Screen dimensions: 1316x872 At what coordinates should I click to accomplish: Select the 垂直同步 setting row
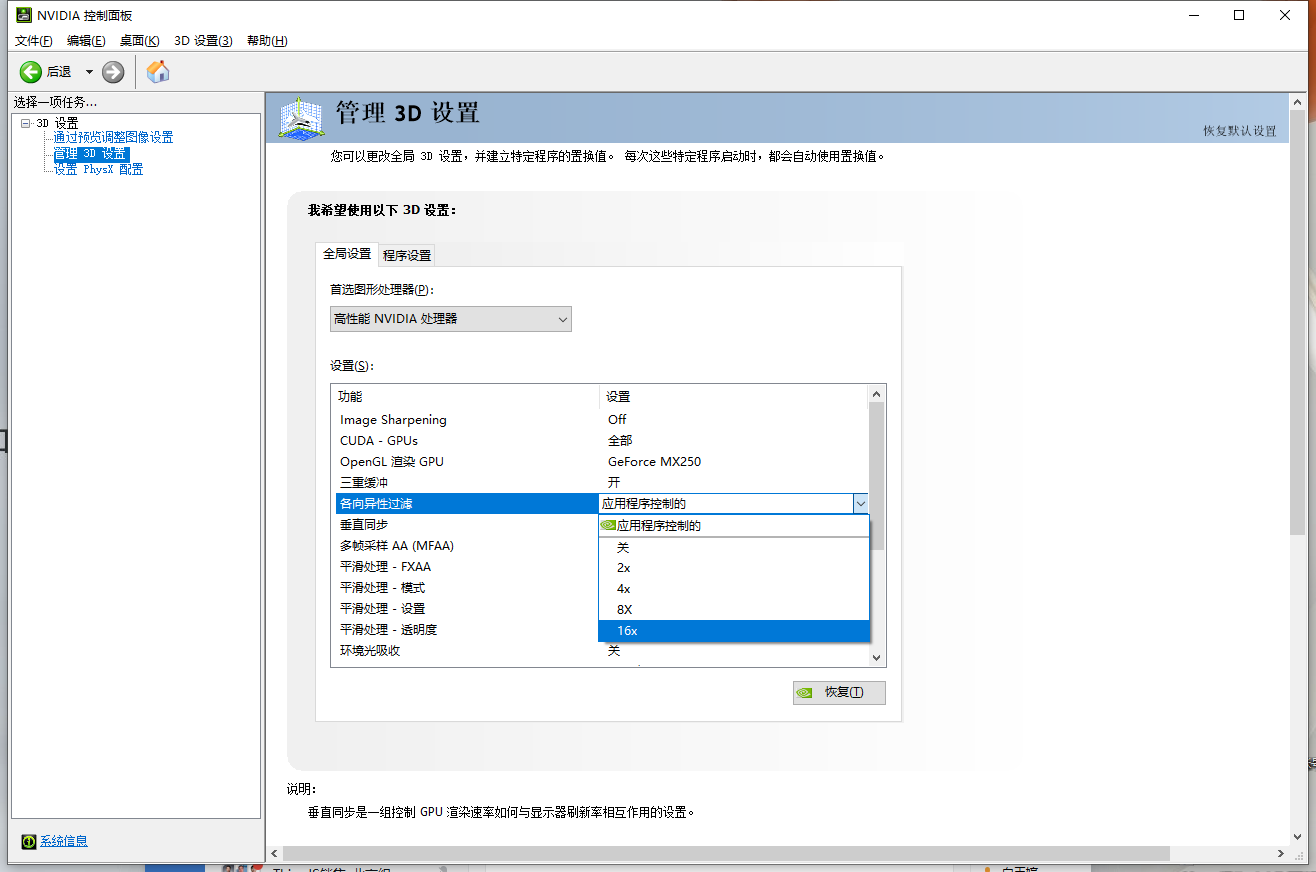467,525
